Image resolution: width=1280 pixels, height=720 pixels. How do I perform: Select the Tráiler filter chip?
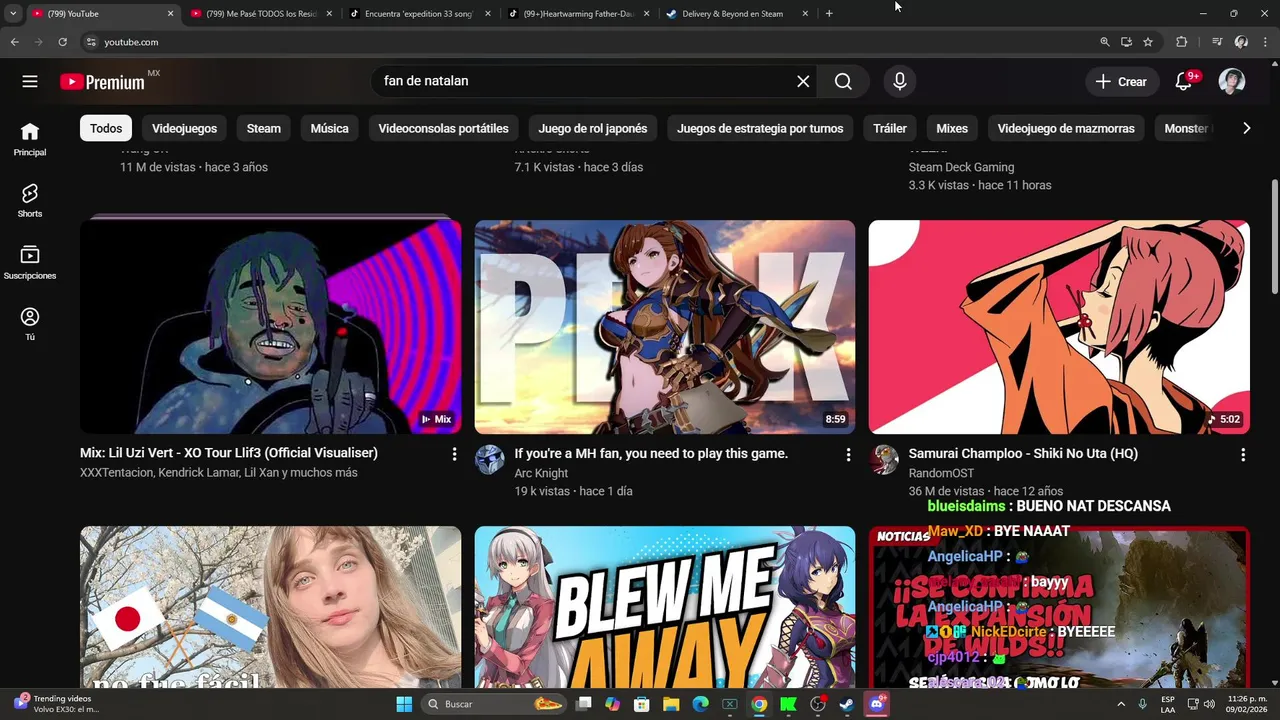pos(890,128)
